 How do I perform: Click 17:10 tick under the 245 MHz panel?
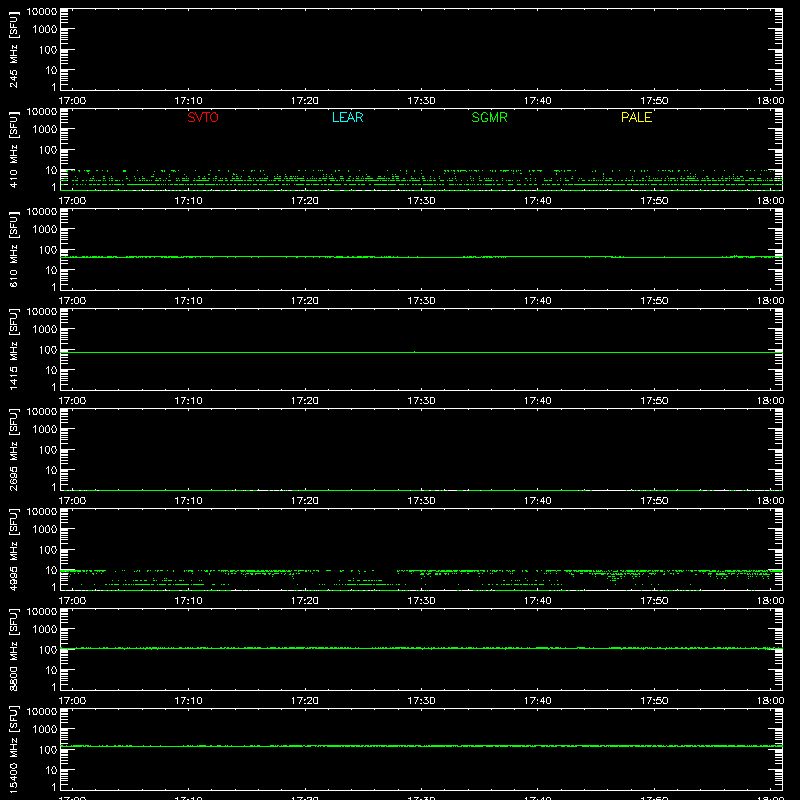click(x=189, y=101)
